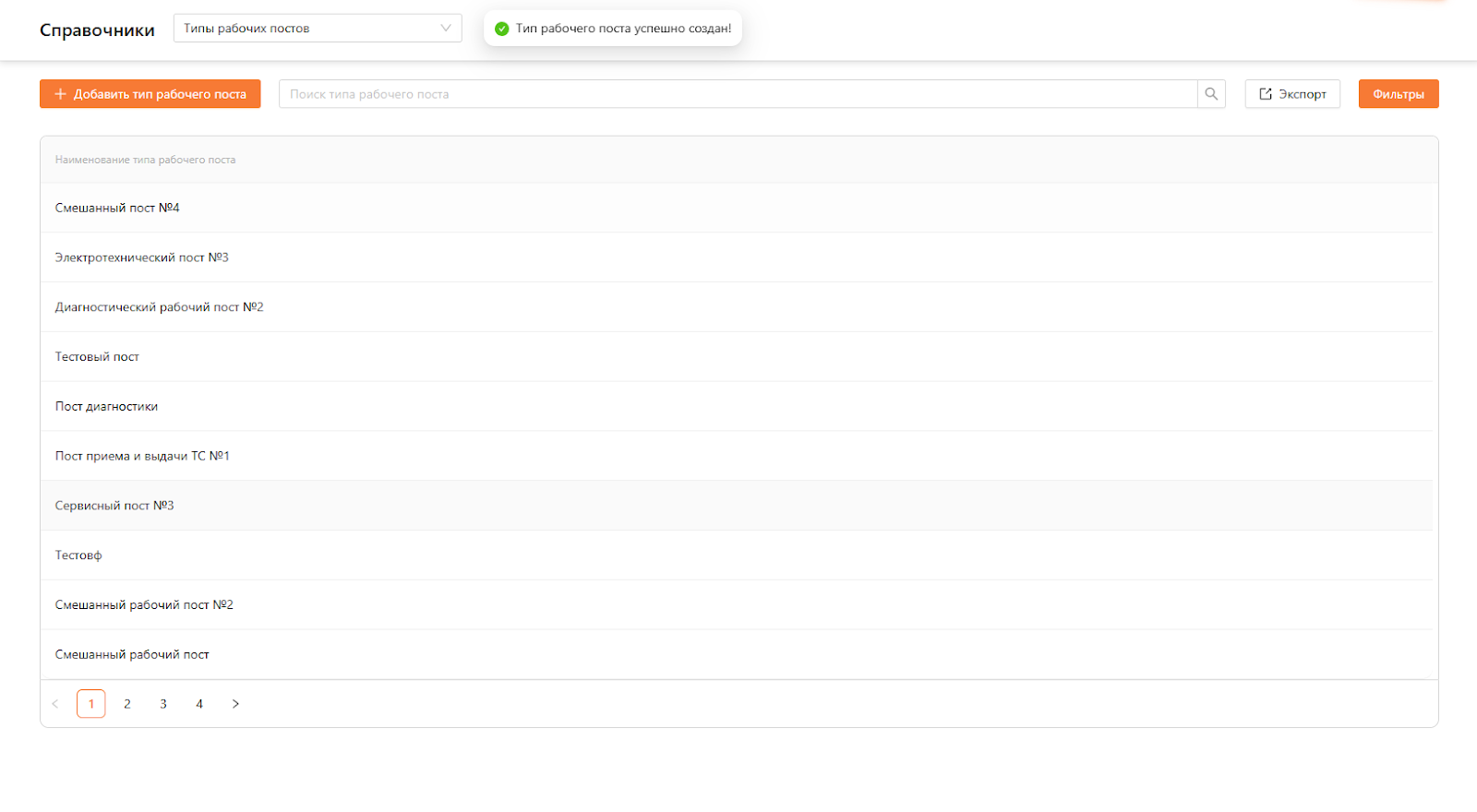Click the Сервисный пост №3 row
The height and width of the screenshot is (812, 1477).
(x=114, y=506)
